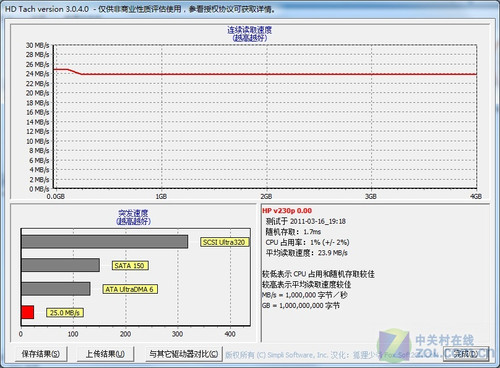This screenshot has height=368, width=500.
Task: Select the gray SCSI Ultra320 bar
Action: pyautogui.click(x=105, y=242)
